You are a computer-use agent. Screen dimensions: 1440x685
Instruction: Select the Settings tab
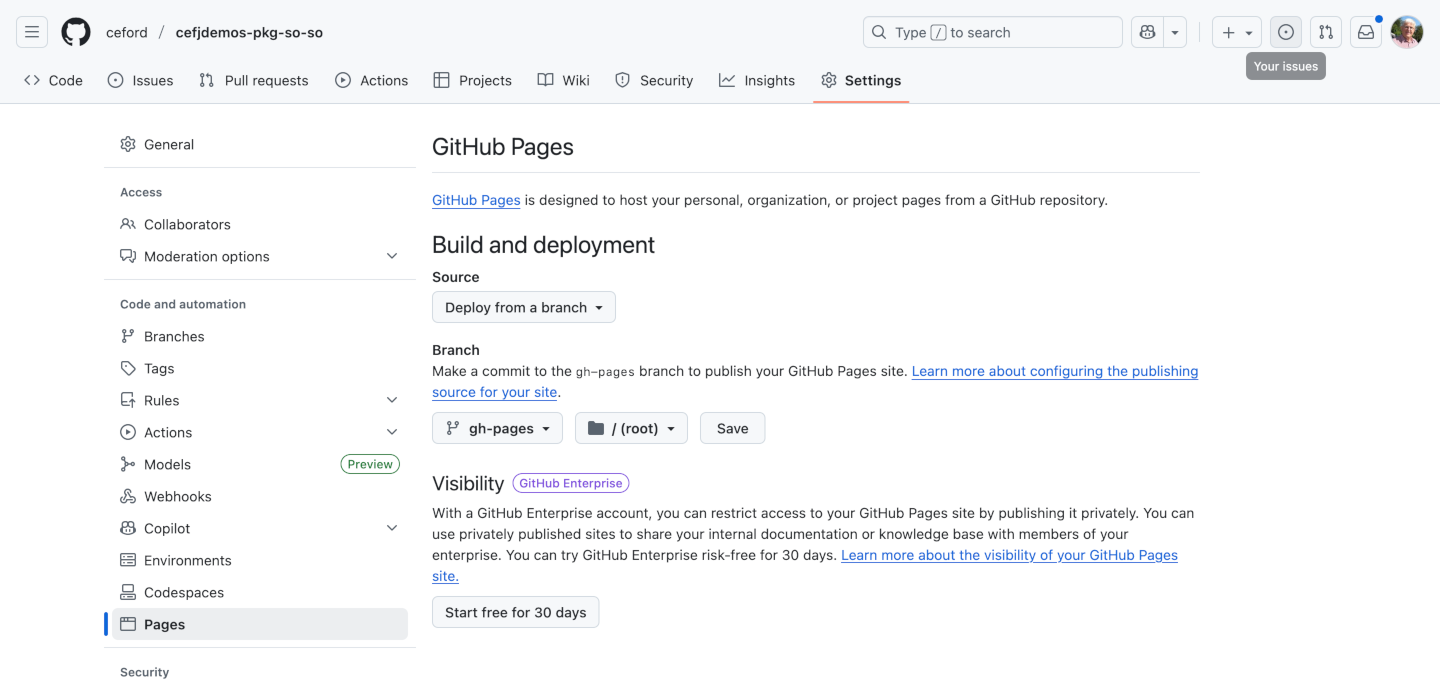tap(861, 80)
